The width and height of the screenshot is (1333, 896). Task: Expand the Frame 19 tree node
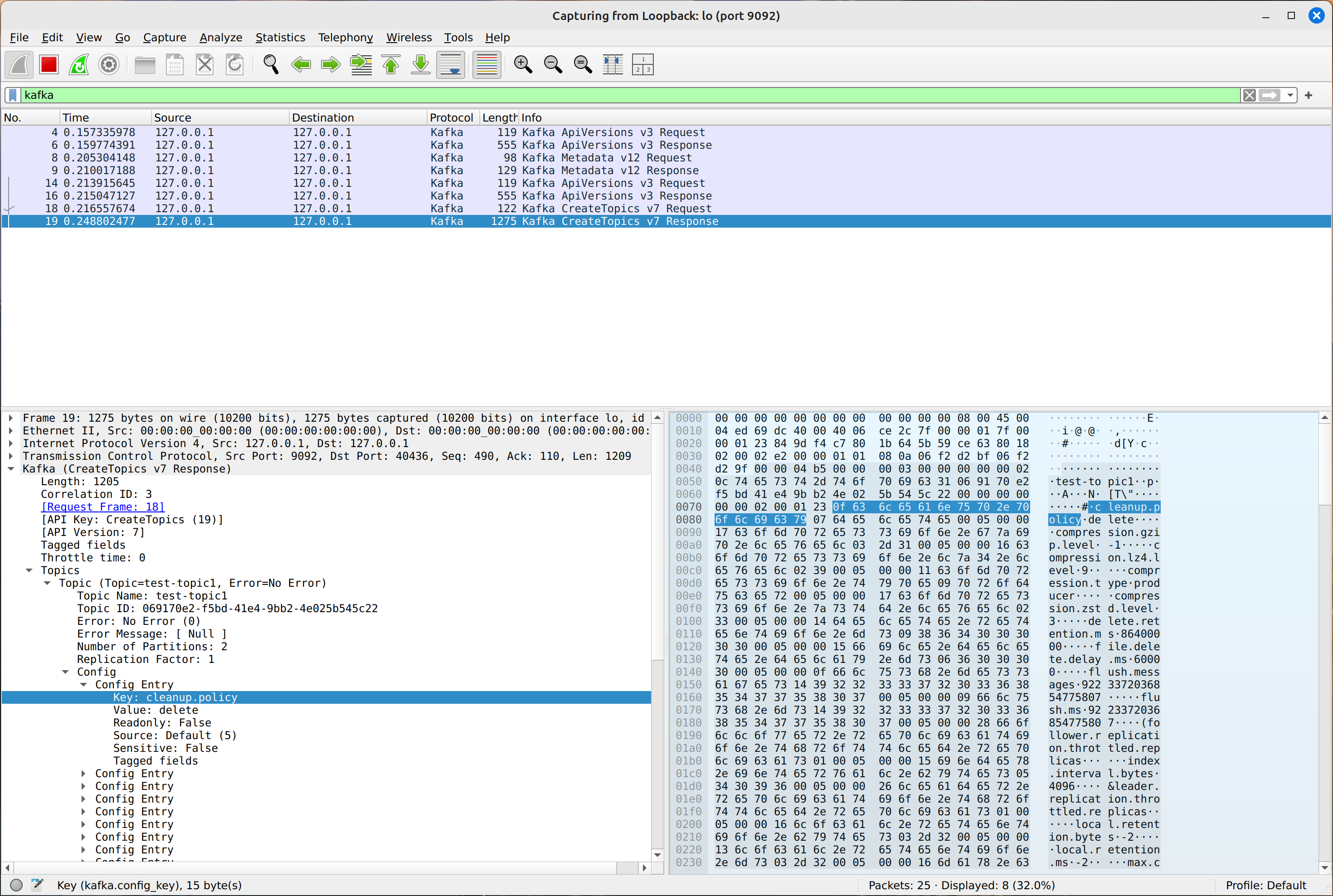click(x=11, y=418)
